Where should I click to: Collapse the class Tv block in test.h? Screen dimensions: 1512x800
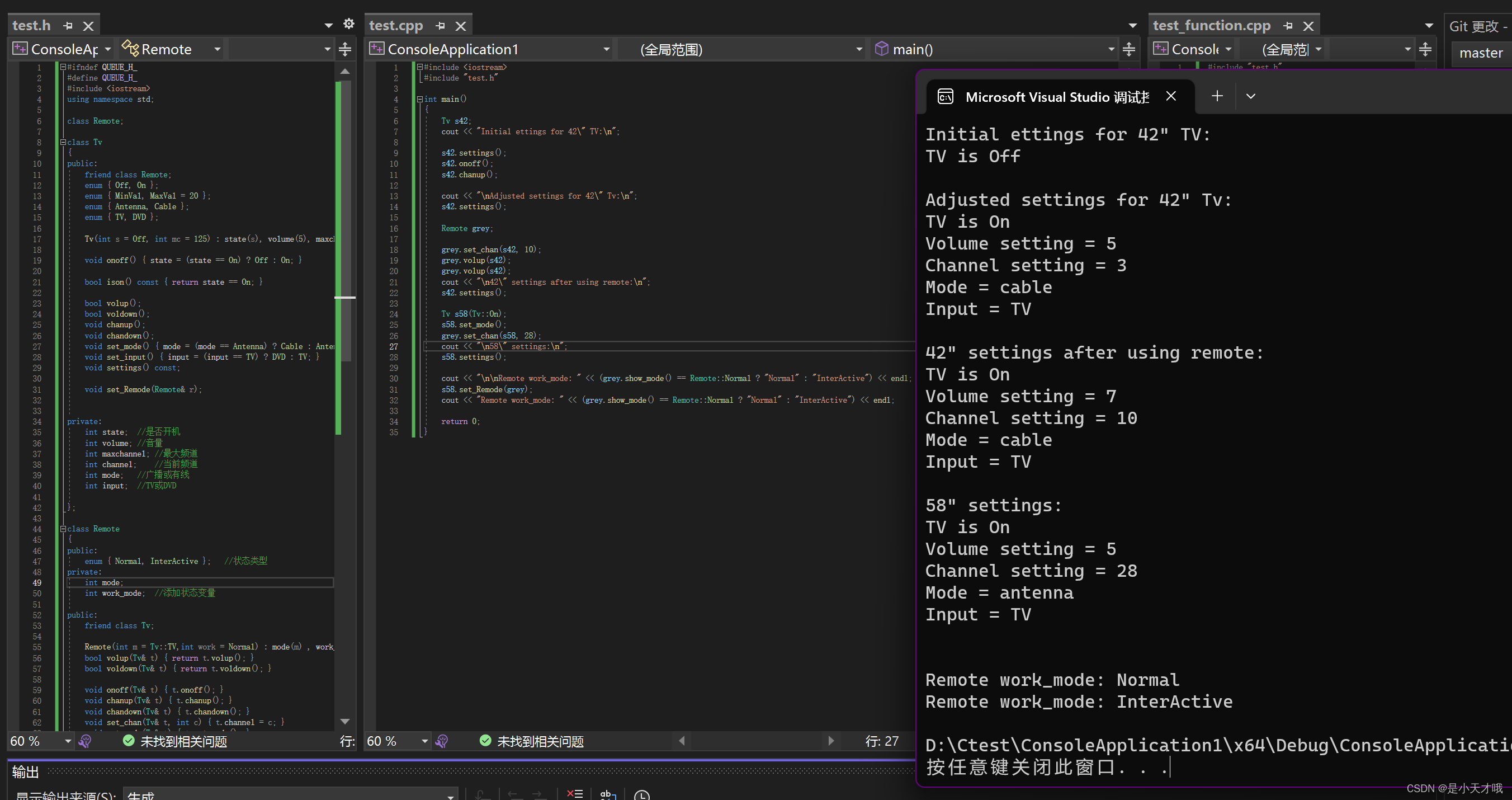tap(63, 142)
